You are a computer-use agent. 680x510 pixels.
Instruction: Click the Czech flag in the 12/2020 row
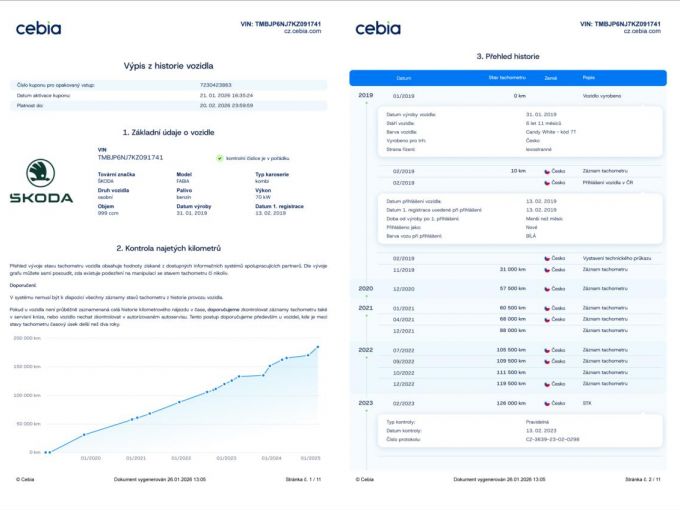pyautogui.click(x=547, y=287)
